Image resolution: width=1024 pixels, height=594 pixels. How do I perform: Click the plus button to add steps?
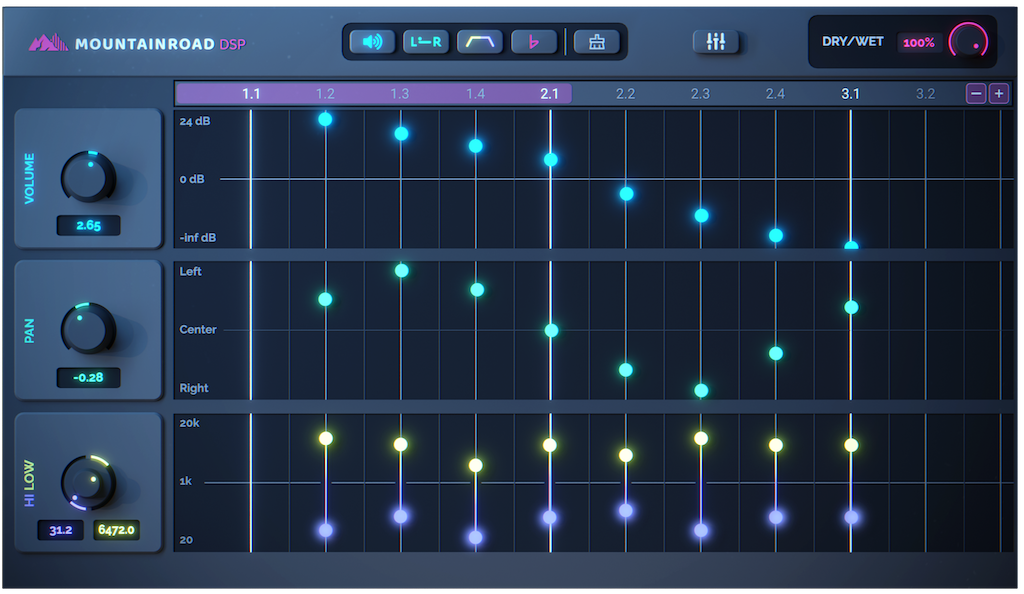tap(999, 94)
